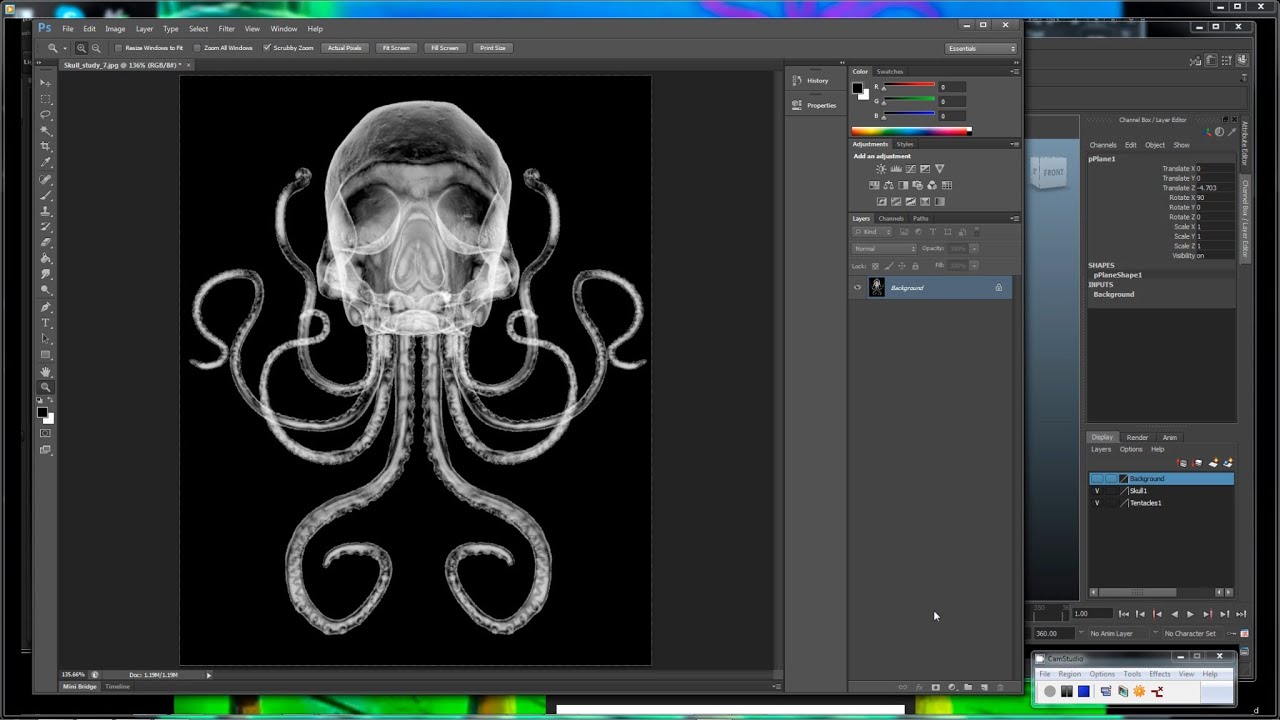Click the foreground color swatch in Color panel
The image size is (1280, 720).
coord(857,88)
